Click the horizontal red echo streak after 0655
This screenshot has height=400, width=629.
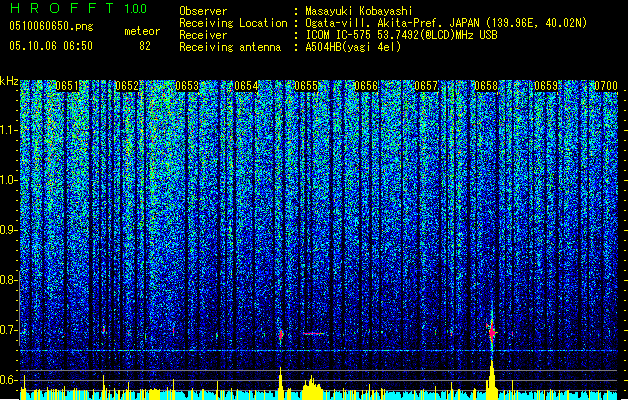coord(313,333)
